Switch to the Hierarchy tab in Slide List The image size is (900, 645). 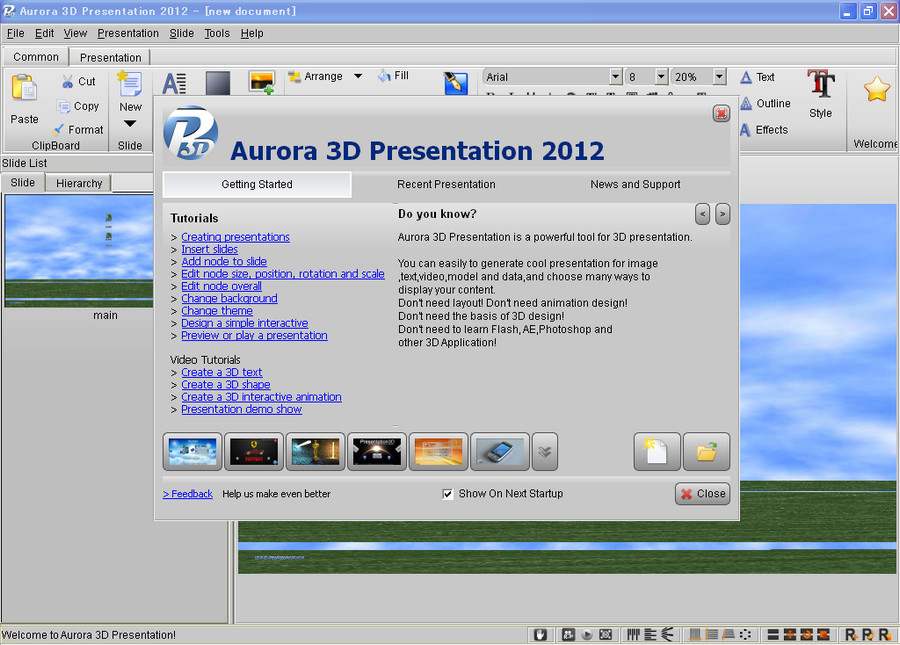pyautogui.click(x=79, y=183)
